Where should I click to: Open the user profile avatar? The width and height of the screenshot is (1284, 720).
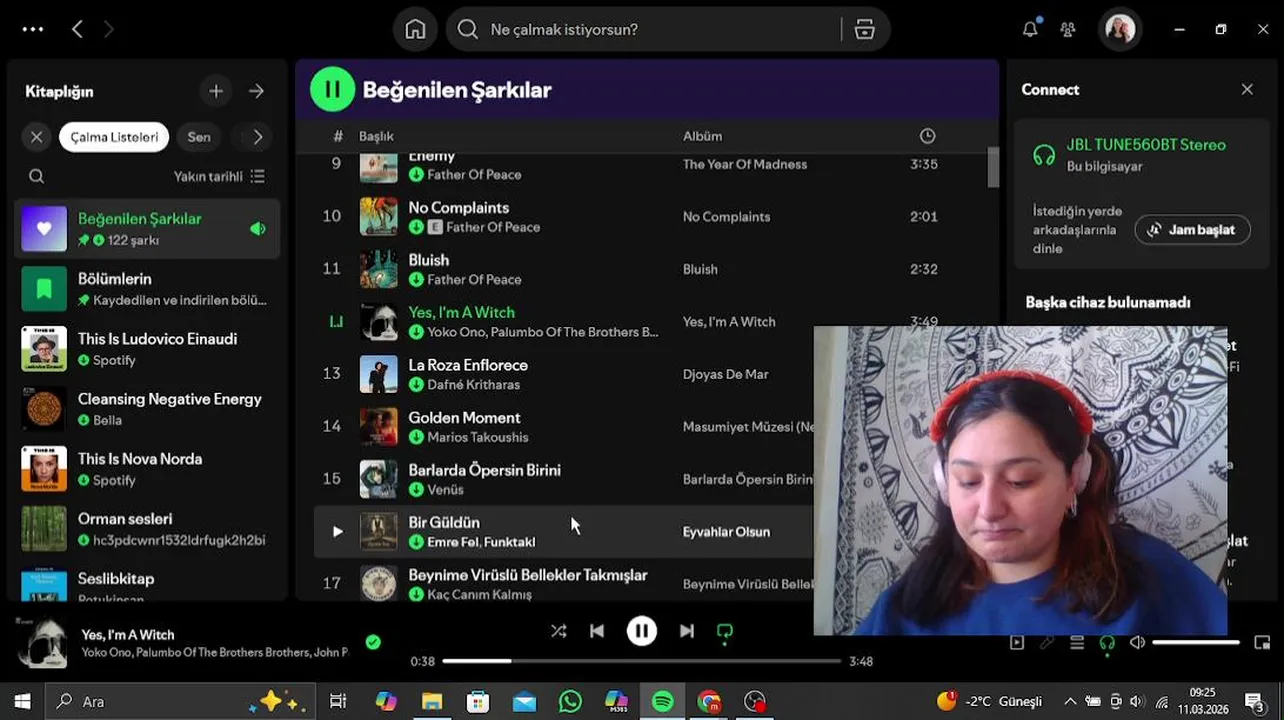1120,29
